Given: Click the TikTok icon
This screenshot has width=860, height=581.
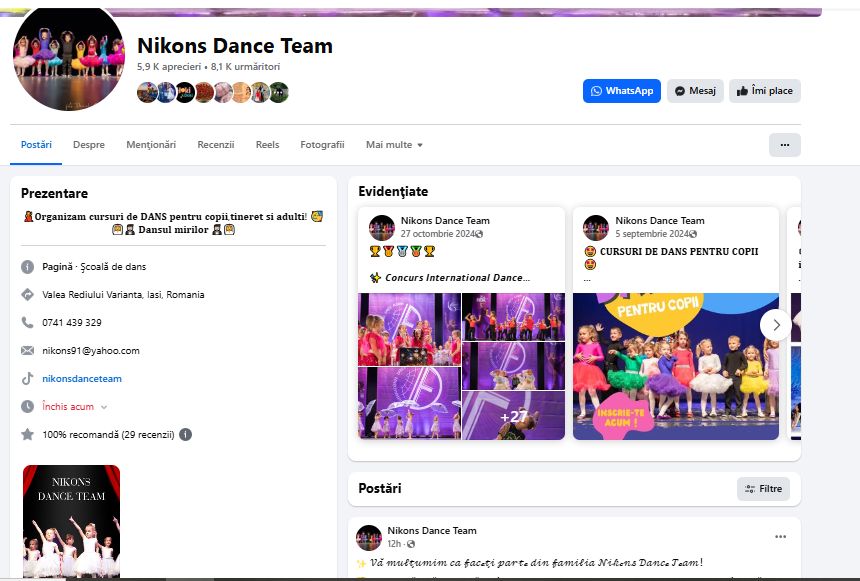Looking at the screenshot, I should [27, 379].
